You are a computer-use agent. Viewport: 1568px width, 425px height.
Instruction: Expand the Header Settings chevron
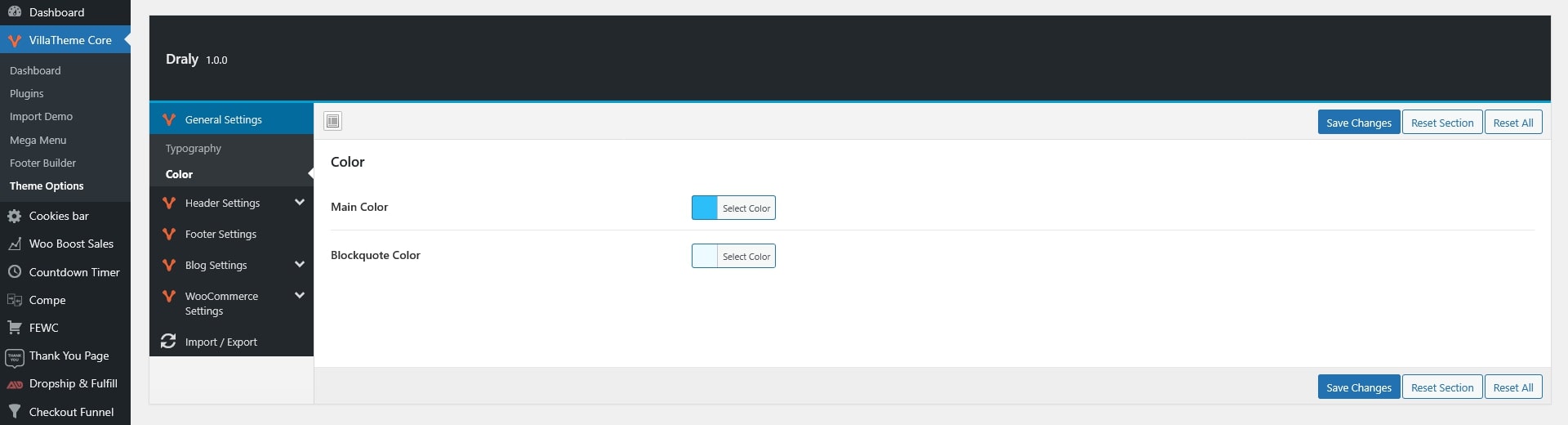[x=300, y=203]
